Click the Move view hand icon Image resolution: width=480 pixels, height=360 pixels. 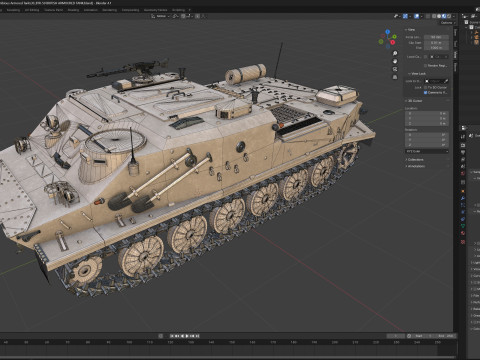click(x=395, y=61)
